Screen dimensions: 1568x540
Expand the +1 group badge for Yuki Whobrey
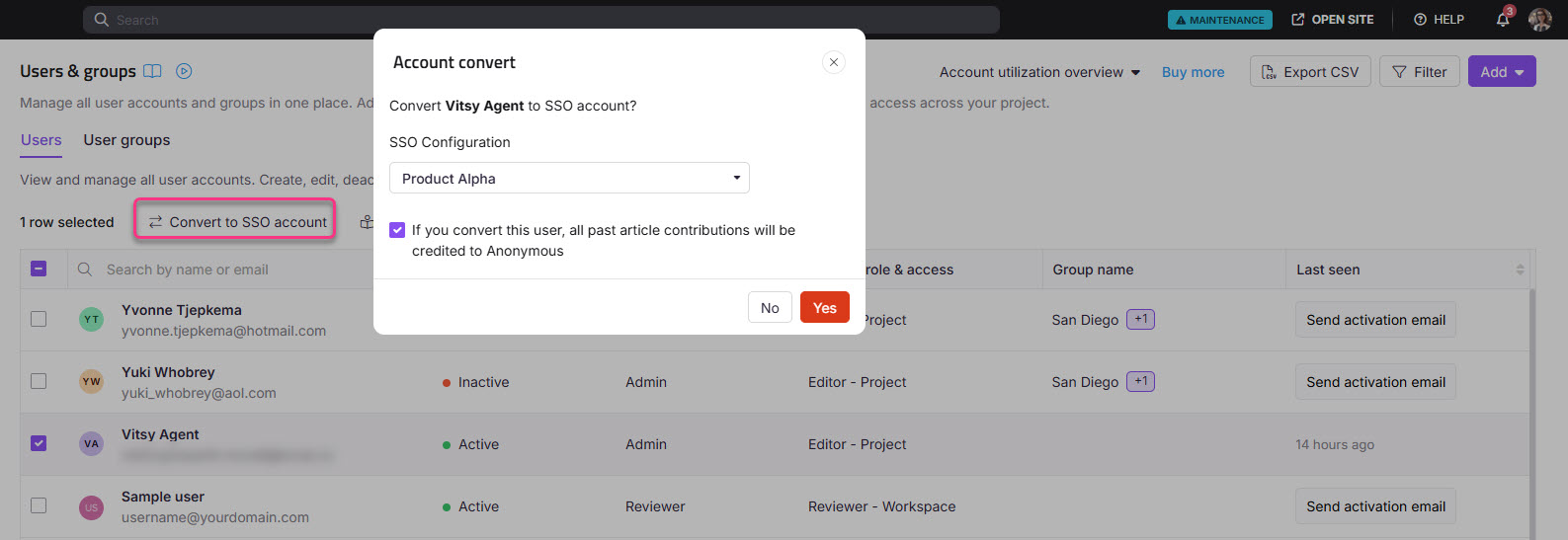tap(1140, 381)
